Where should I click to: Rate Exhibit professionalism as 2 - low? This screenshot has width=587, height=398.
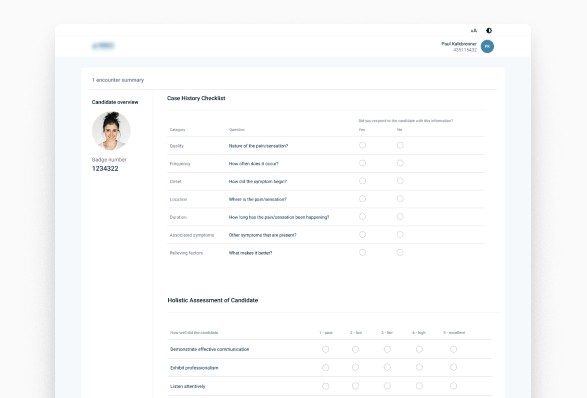(355, 367)
